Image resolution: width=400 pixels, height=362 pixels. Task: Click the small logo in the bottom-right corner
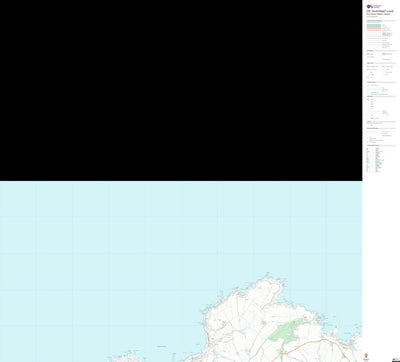pyautogui.click(x=395, y=359)
